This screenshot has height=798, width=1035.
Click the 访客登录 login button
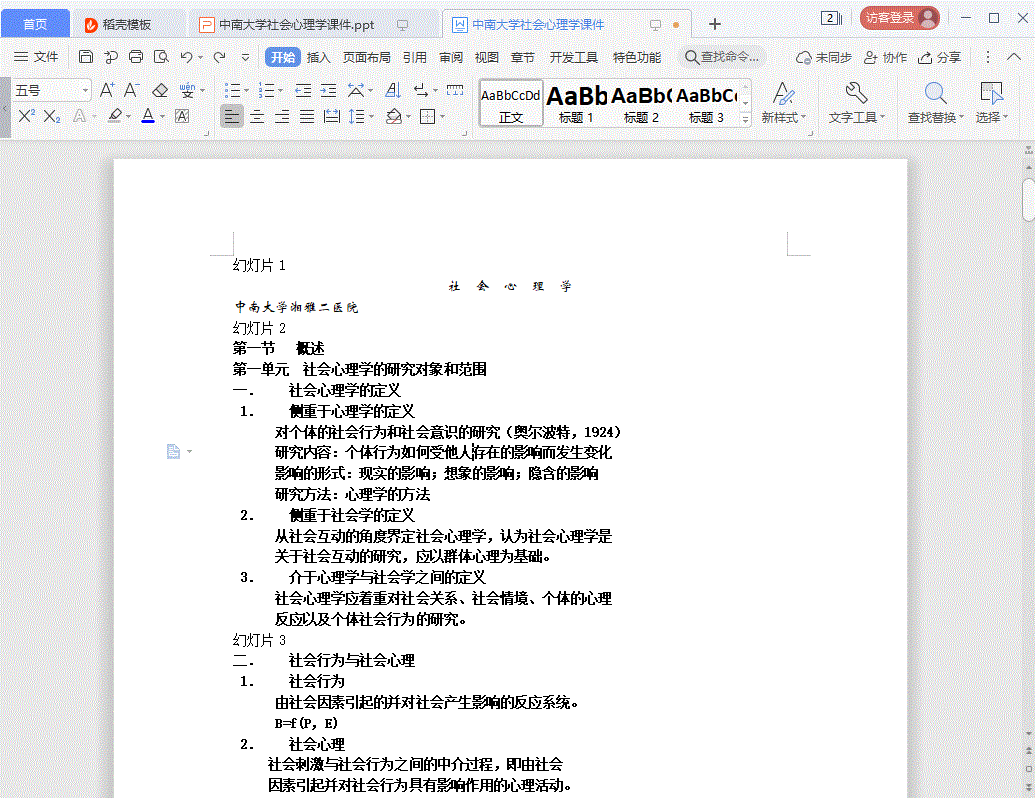[899, 18]
